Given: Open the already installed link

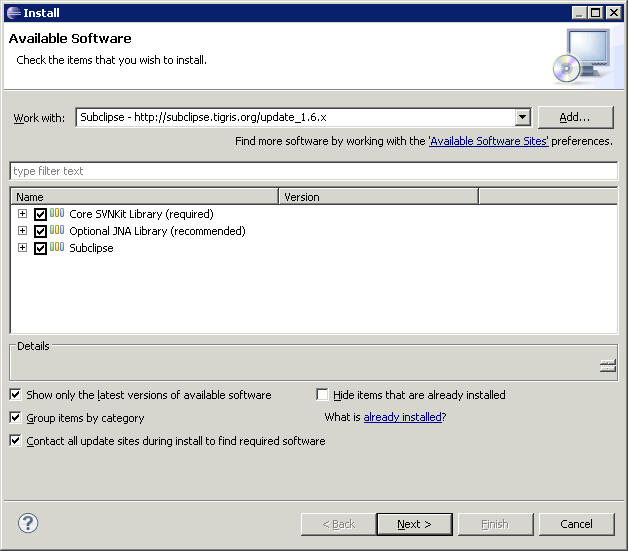Looking at the screenshot, I should (x=403, y=417).
